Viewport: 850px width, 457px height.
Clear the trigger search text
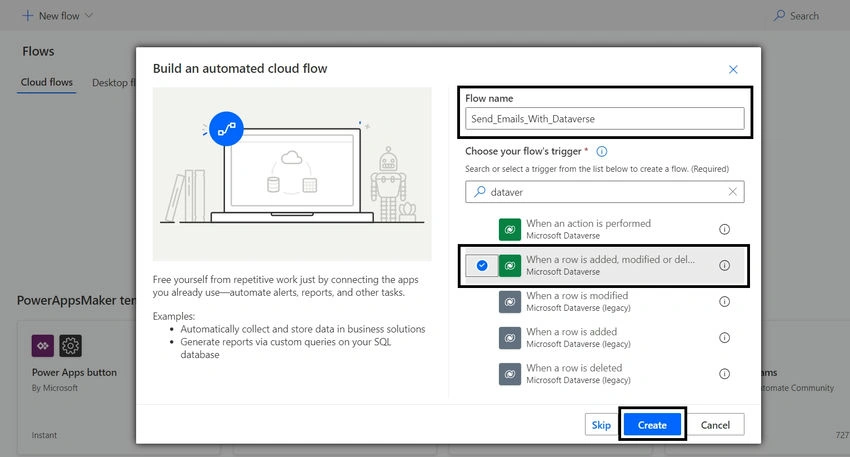click(x=732, y=192)
